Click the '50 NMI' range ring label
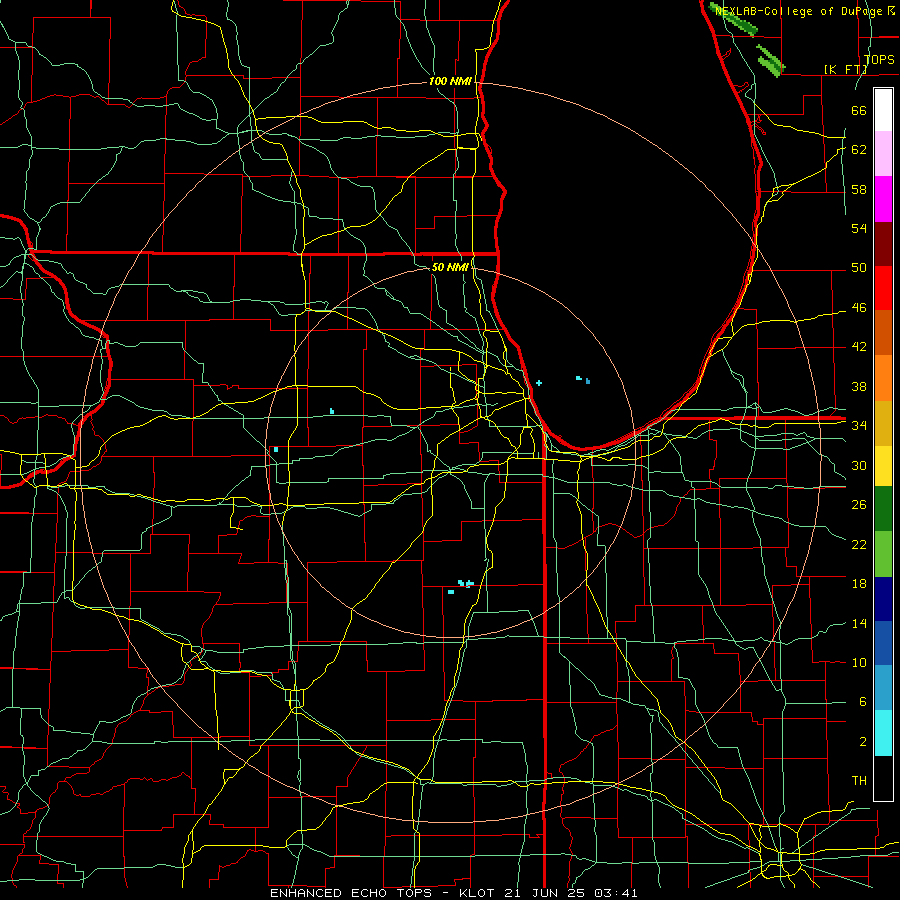Screen dimensions: 900x900 pos(449,267)
